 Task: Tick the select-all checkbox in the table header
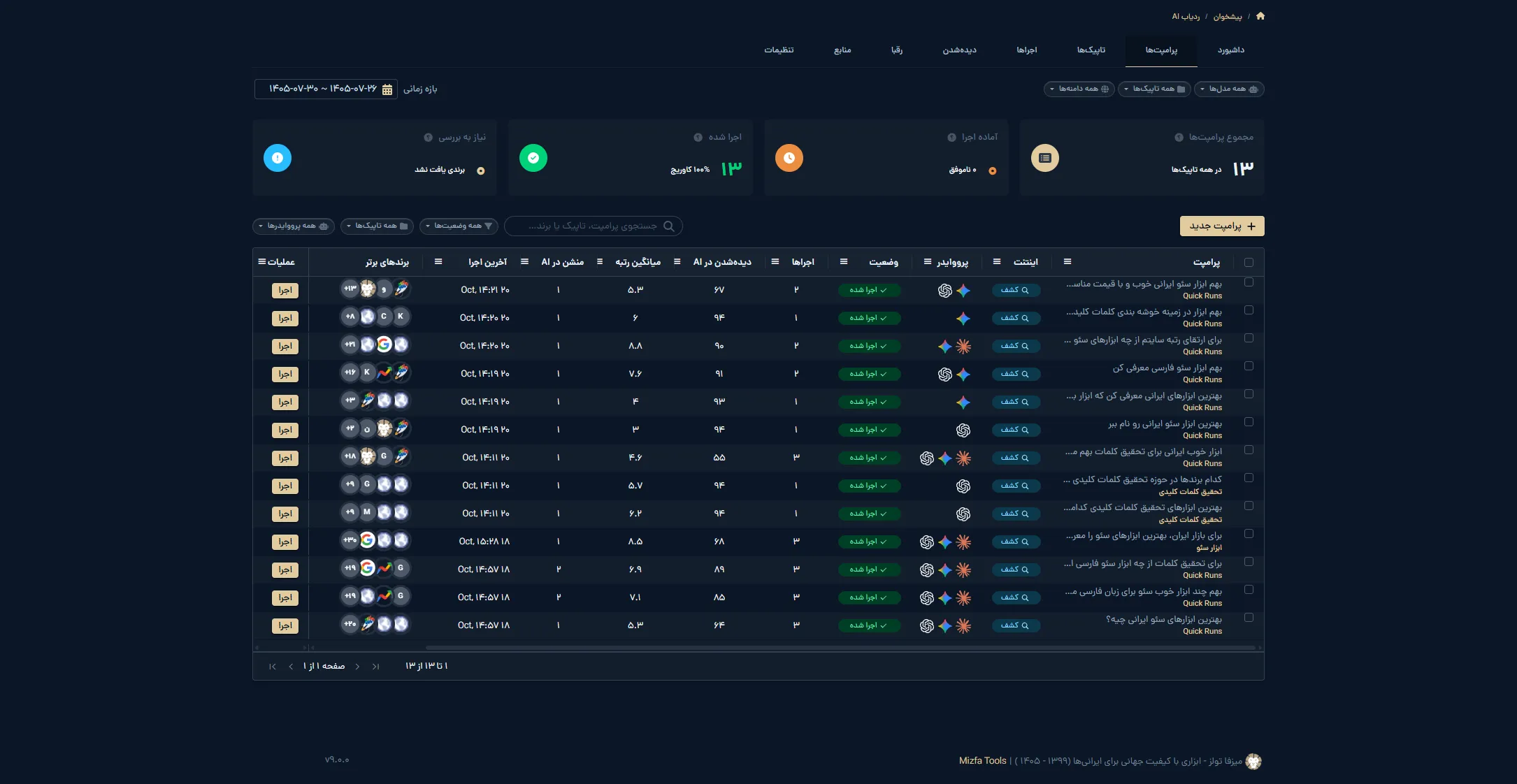(1249, 263)
